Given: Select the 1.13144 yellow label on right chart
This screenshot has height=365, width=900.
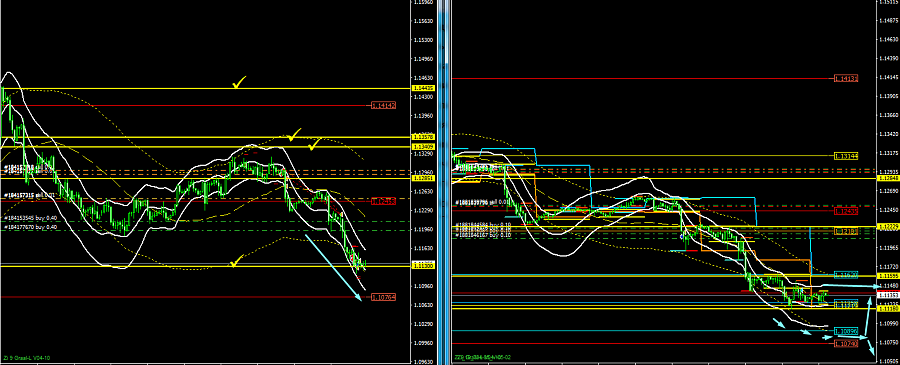Looking at the screenshot, I should click(846, 156).
